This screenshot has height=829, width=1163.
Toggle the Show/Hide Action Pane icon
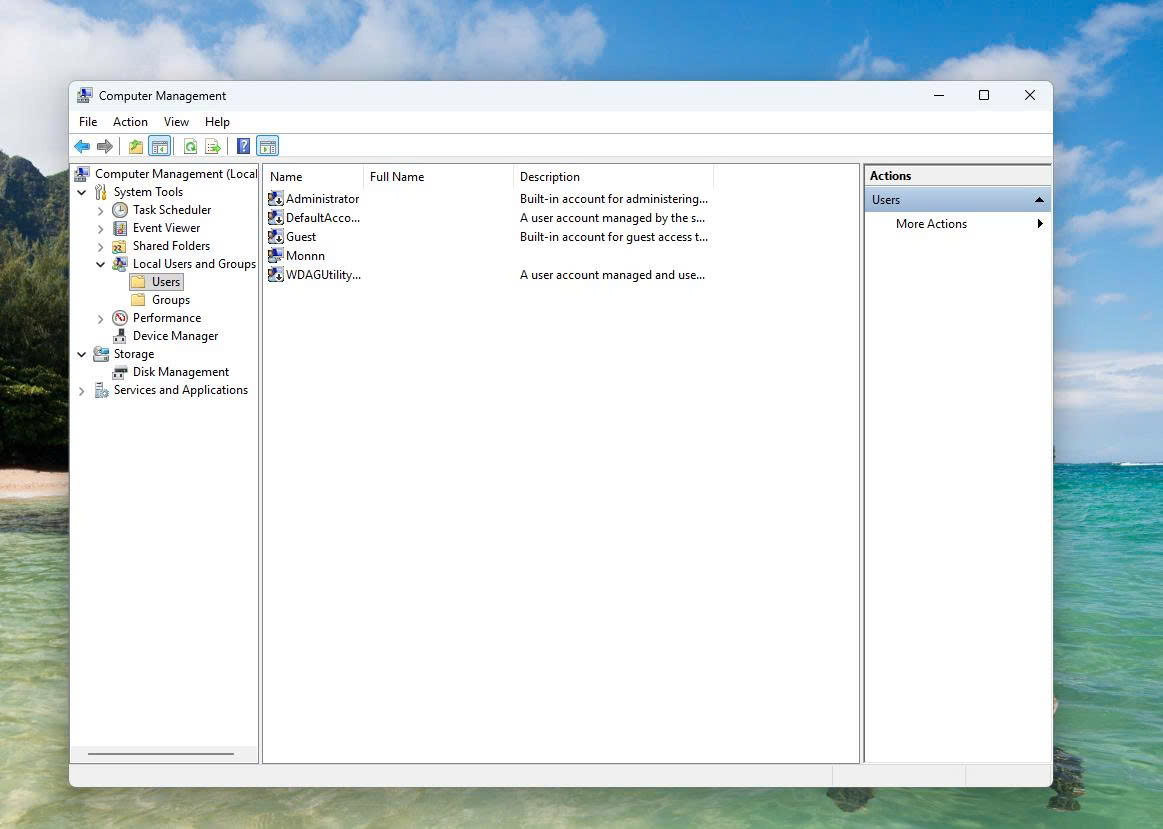268,147
